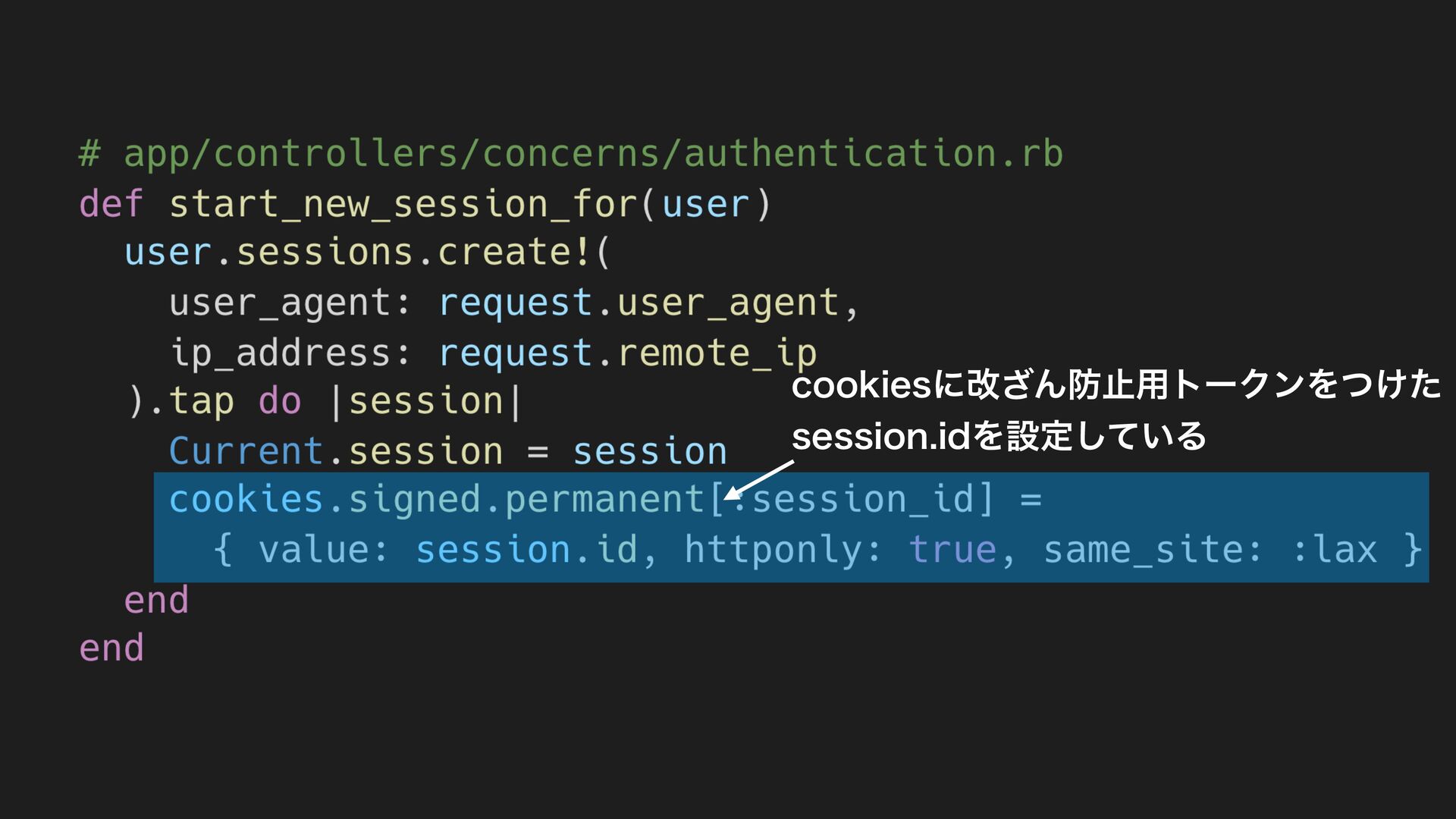Click the httponly: true option
Image resolution: width=1456 pixels, height=819 pixels.
839,549
